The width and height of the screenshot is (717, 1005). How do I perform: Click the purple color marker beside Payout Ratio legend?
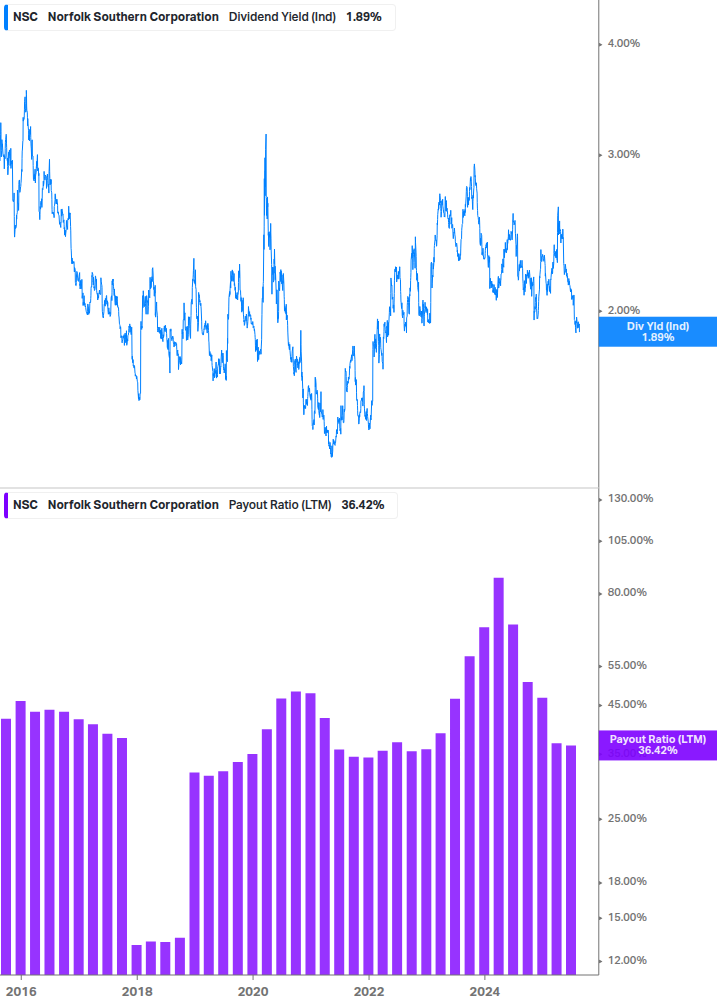pyautogui.click(x=6, y=505)
